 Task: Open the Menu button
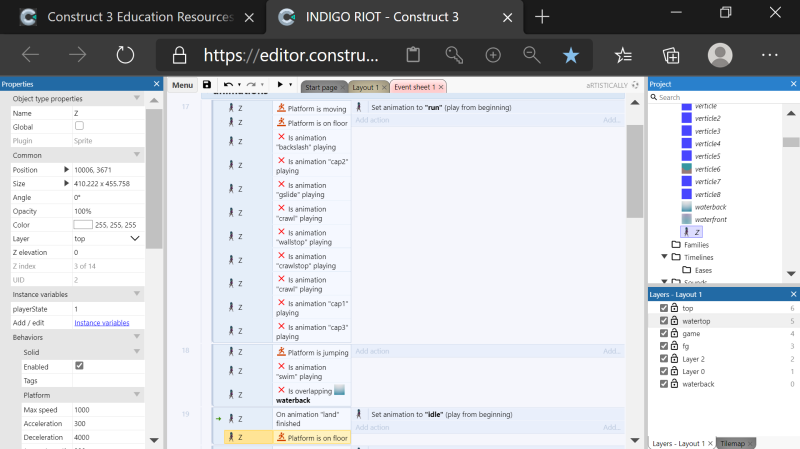182,85
